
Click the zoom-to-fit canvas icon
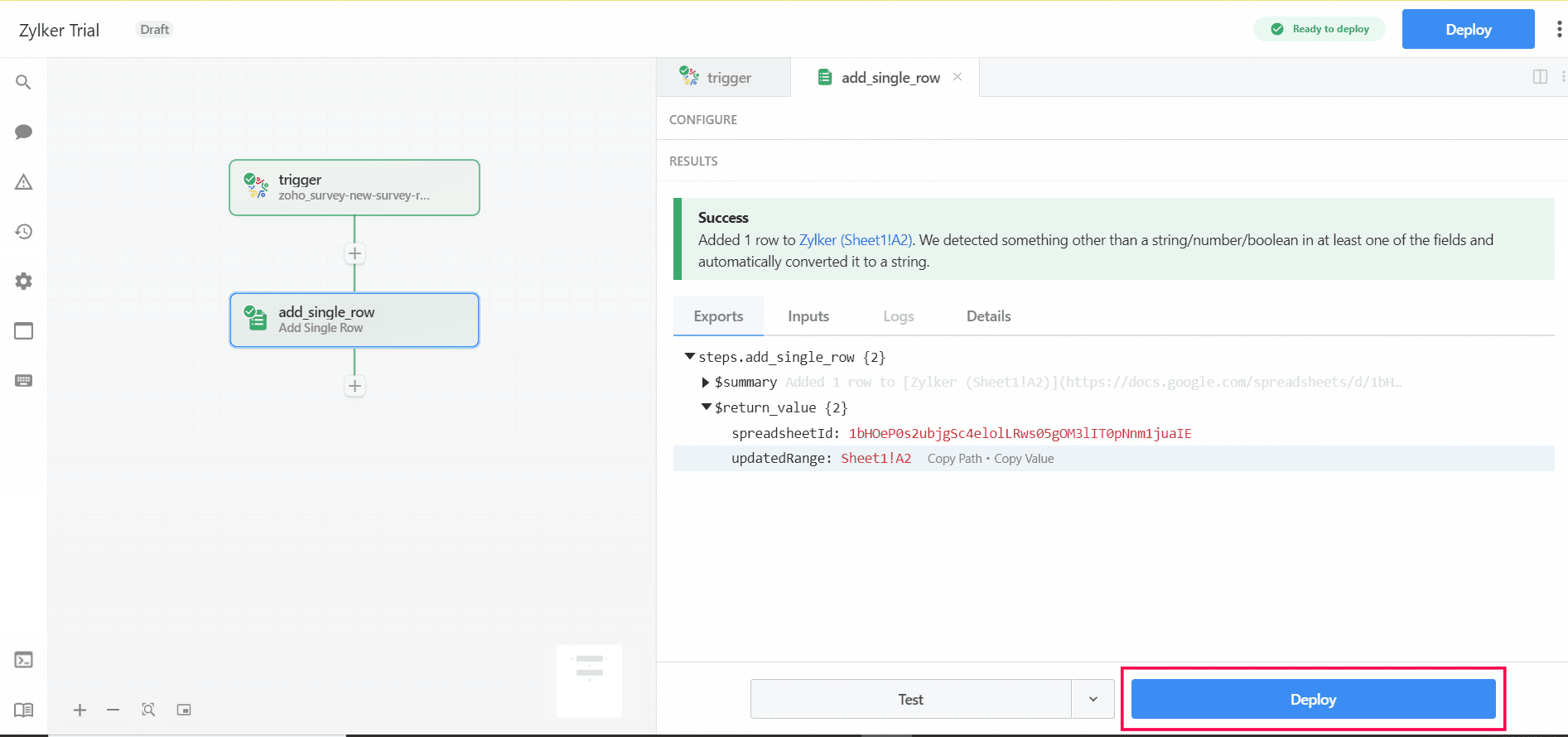(x=148, y=710)
